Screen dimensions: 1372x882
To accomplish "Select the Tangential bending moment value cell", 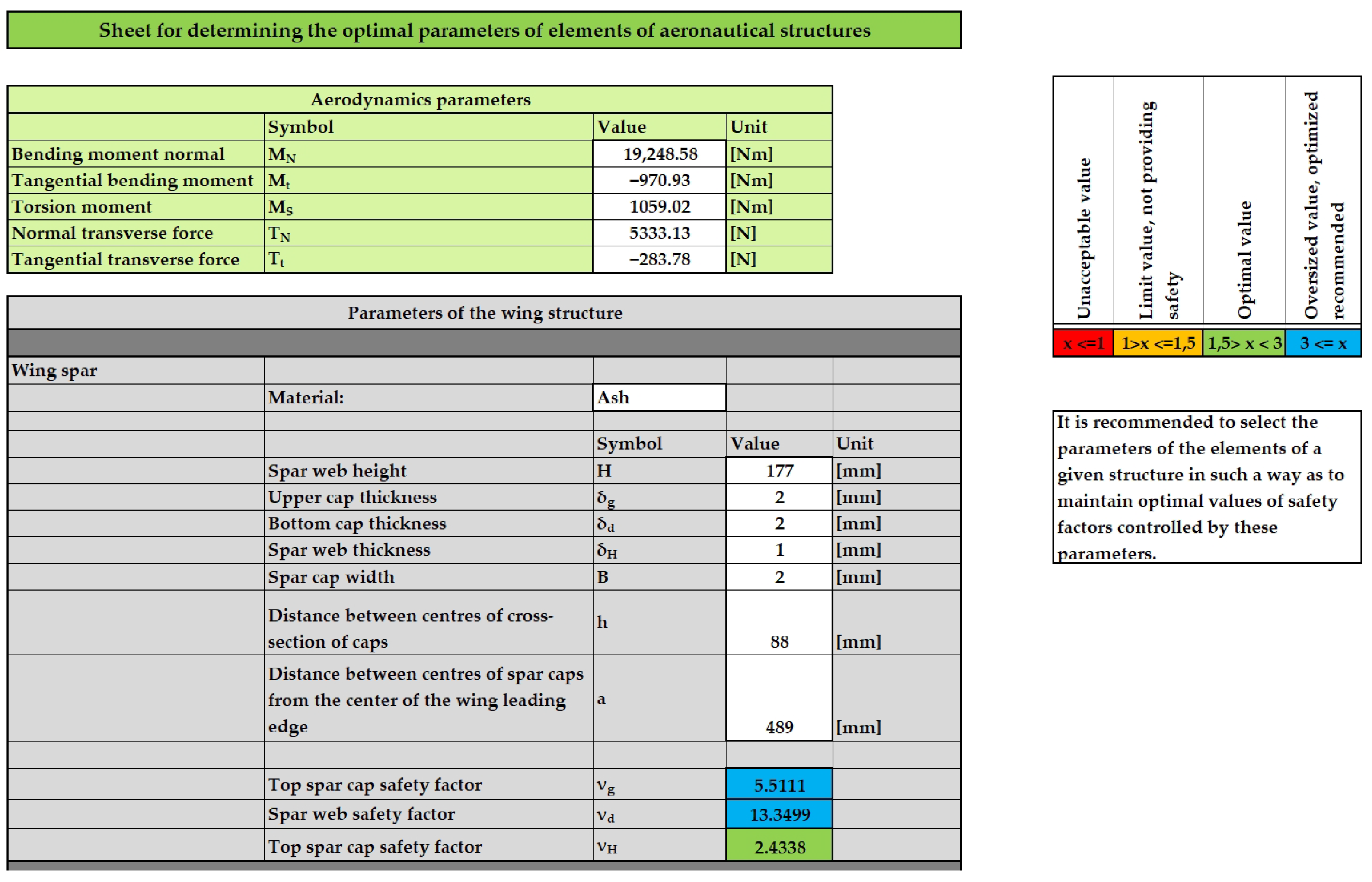I will point(659,180).
